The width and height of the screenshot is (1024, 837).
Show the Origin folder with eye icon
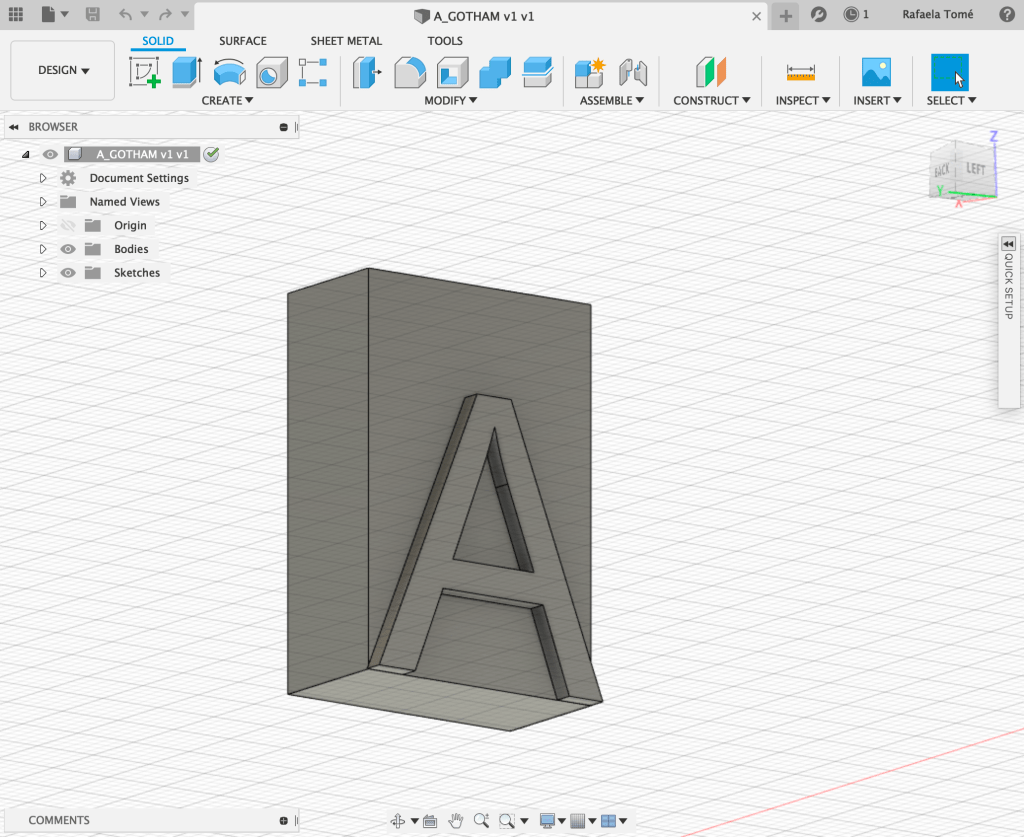coord(68,226)
